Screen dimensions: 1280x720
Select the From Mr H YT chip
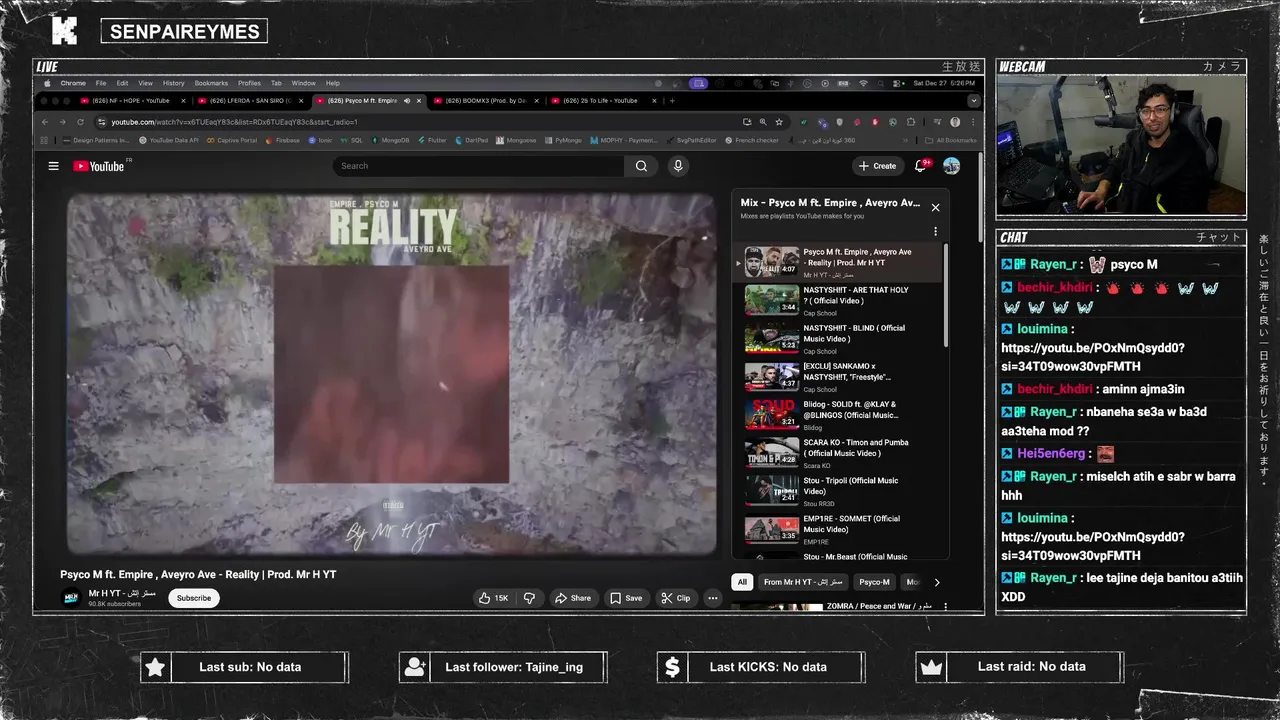[x=803, y=582]
